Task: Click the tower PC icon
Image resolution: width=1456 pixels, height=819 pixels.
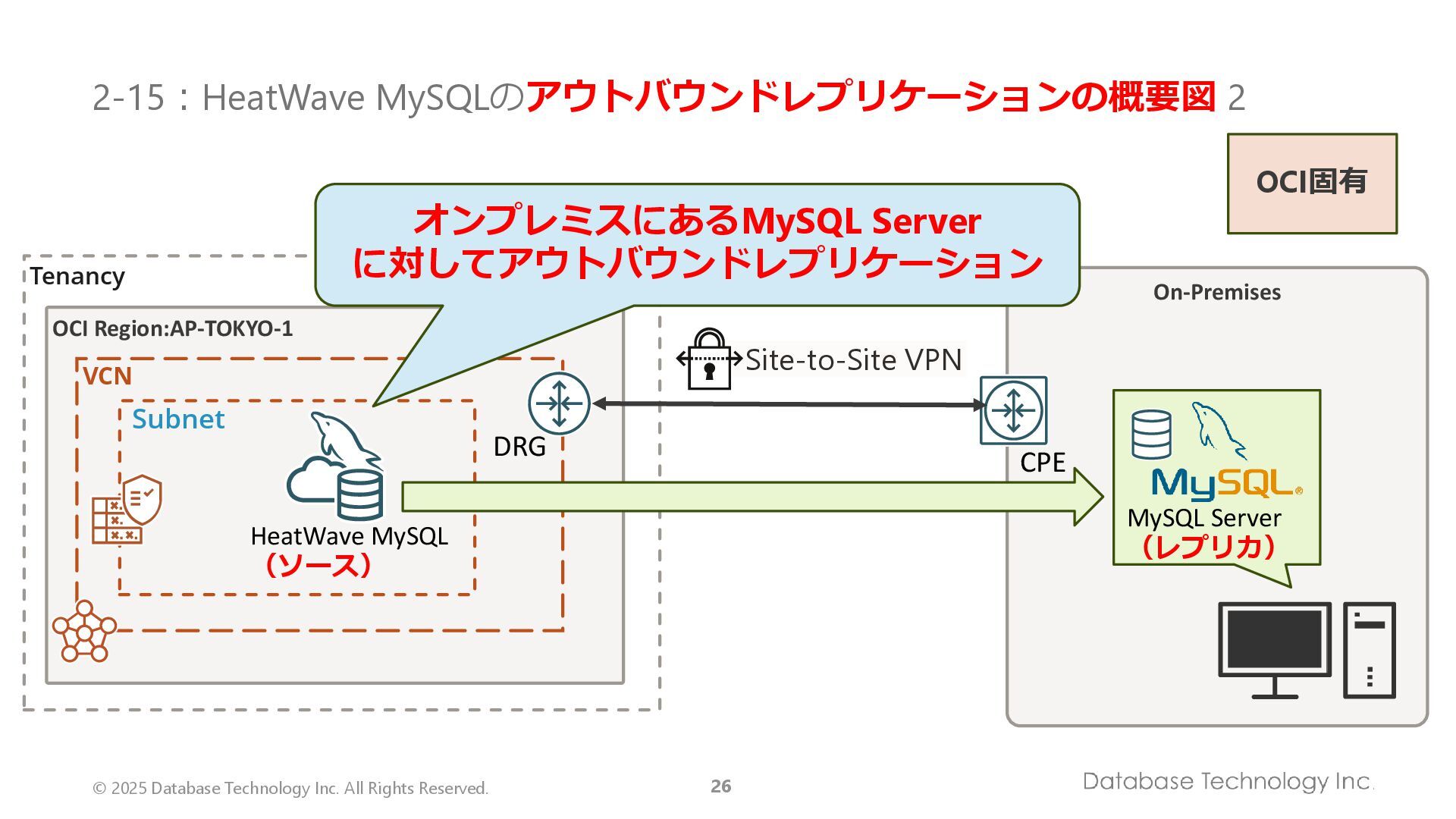Action: click(x=1370, y=650)
